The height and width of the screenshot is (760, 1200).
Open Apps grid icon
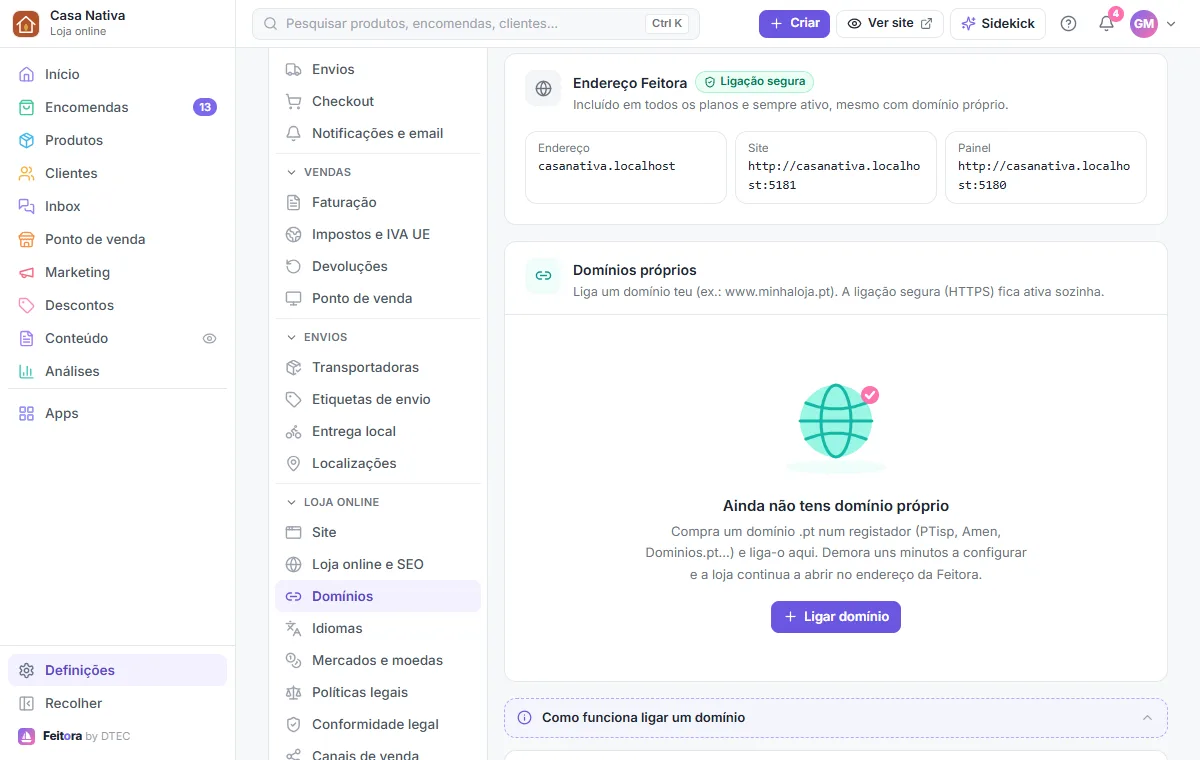tap(26, 413)
